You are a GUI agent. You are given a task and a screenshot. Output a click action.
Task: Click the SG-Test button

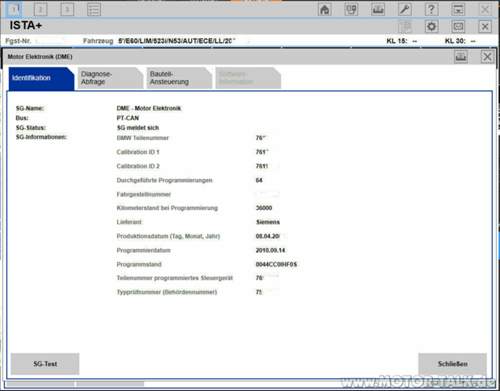pos(45,364)
